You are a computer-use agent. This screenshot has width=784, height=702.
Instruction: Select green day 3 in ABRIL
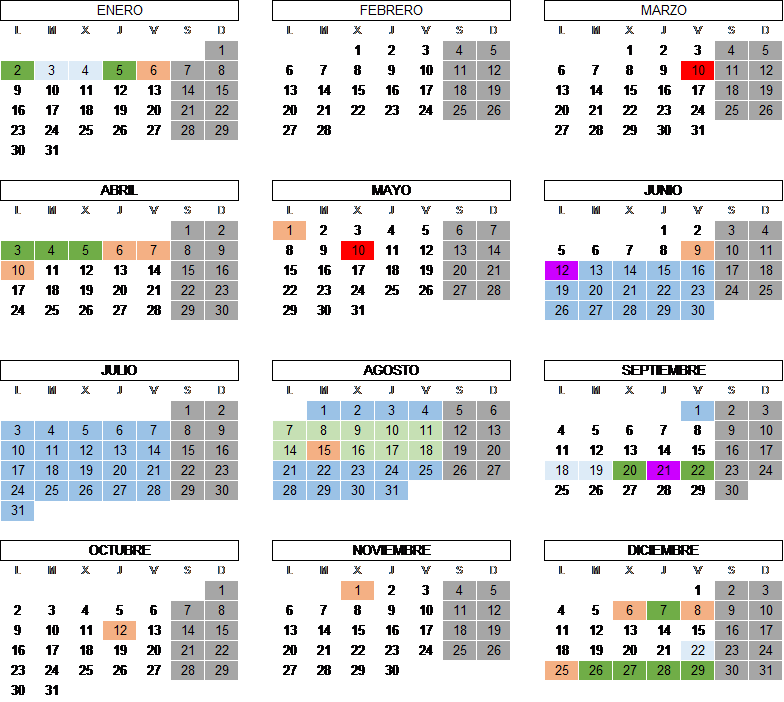(x=18, y=250)
